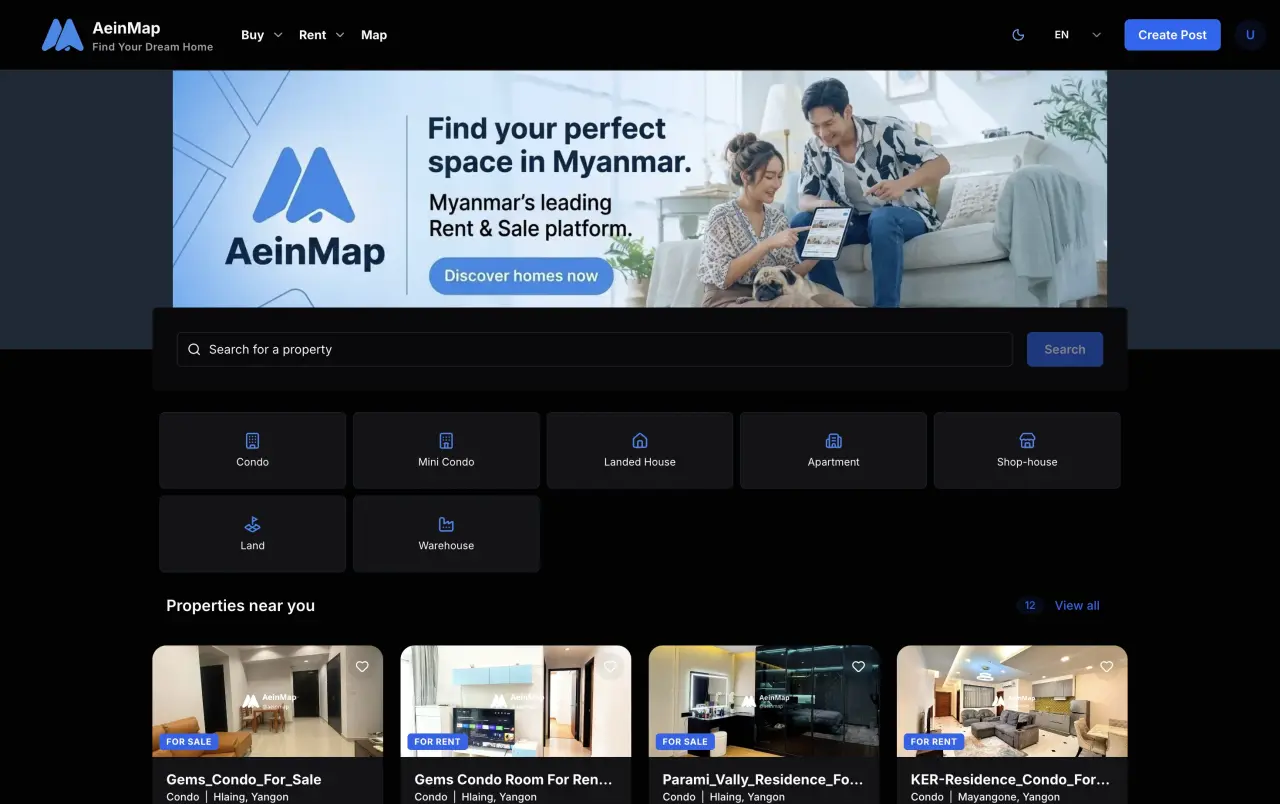This screenshot has height=804, width=1280.
Task: Click the Land category icon
Action: pyautogui.click(x=253, y=524)
